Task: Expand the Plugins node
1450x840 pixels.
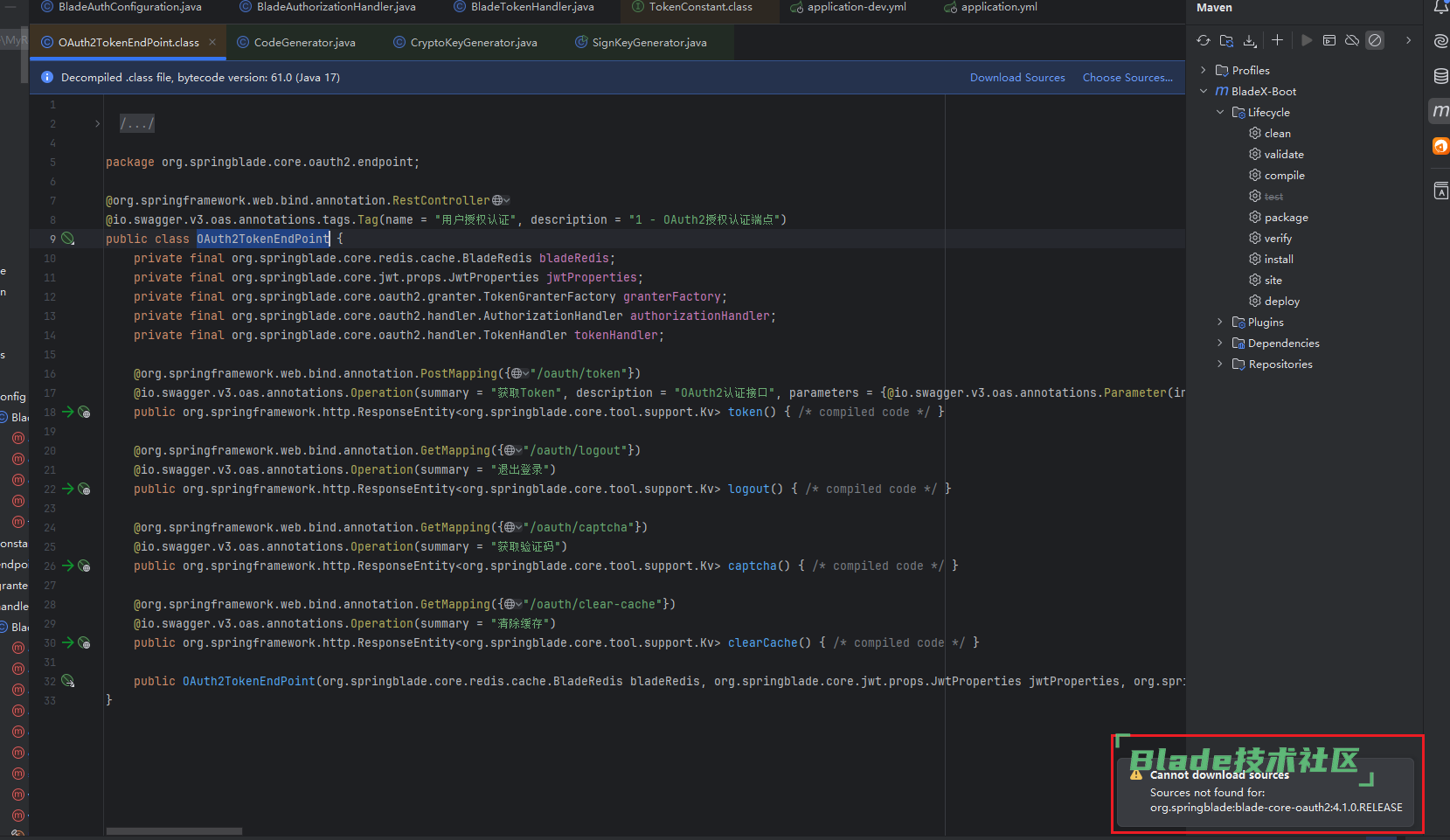Action: tap(1220, 322)
